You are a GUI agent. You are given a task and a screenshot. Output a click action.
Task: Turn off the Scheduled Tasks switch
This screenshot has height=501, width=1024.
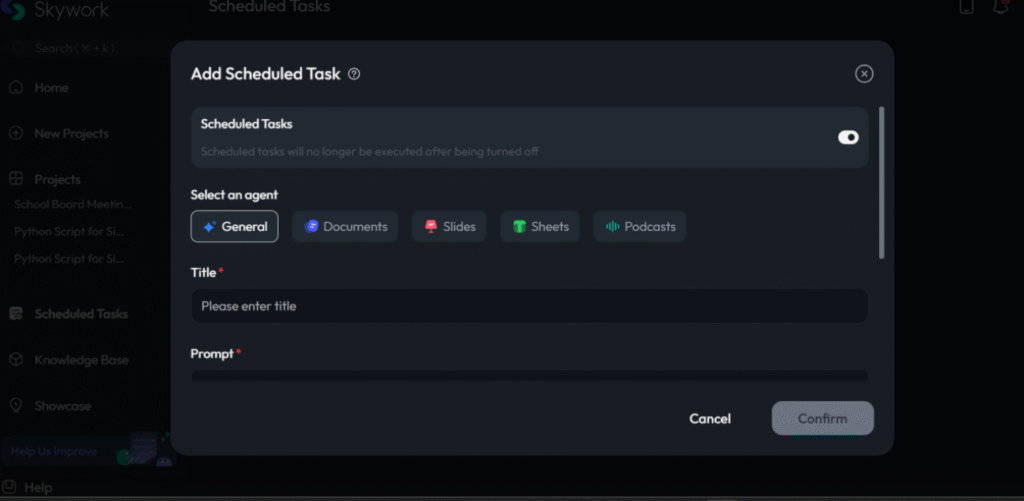tap(848, 137)
